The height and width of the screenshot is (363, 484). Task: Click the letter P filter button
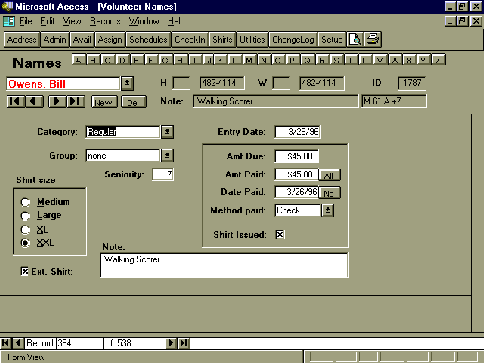(293, 60)
